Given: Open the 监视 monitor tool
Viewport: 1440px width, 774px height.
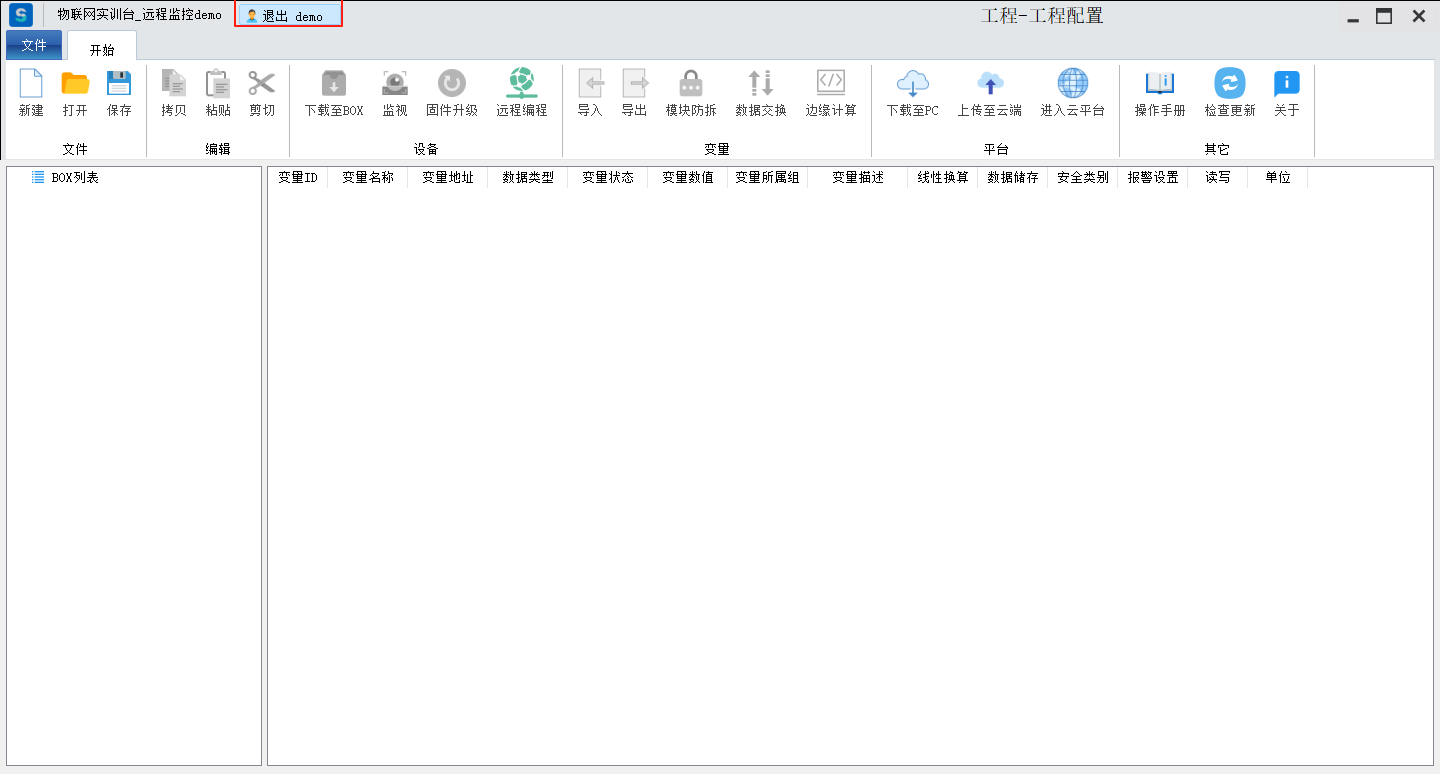Looking at the screenshot, I should [x=395, y=84].
